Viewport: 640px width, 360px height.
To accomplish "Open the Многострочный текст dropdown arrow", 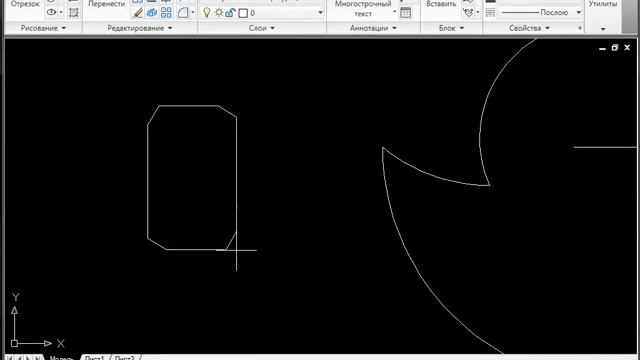I will click(x=395, y=11).
